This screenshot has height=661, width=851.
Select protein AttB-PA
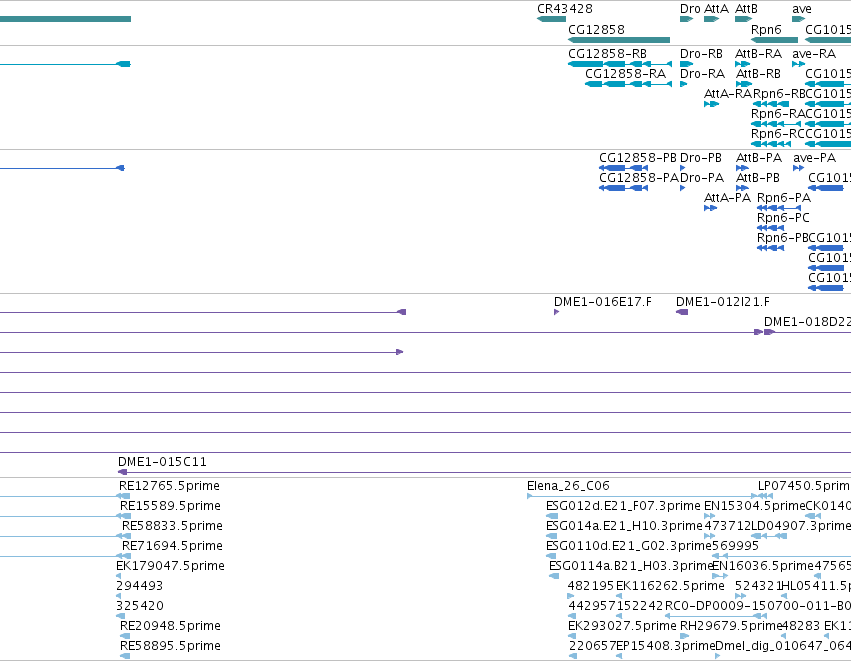click(759, 158)
